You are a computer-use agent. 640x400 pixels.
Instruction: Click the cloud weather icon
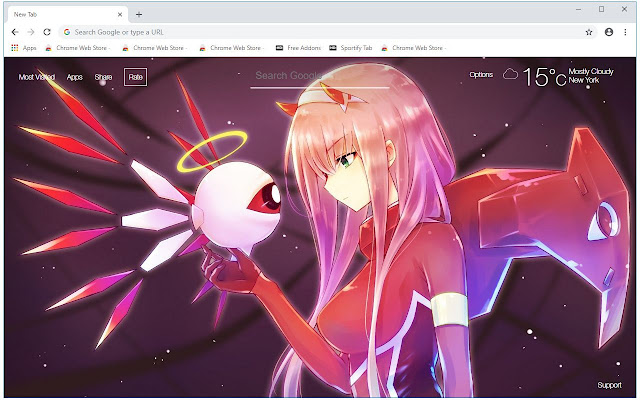coord(510,74)
